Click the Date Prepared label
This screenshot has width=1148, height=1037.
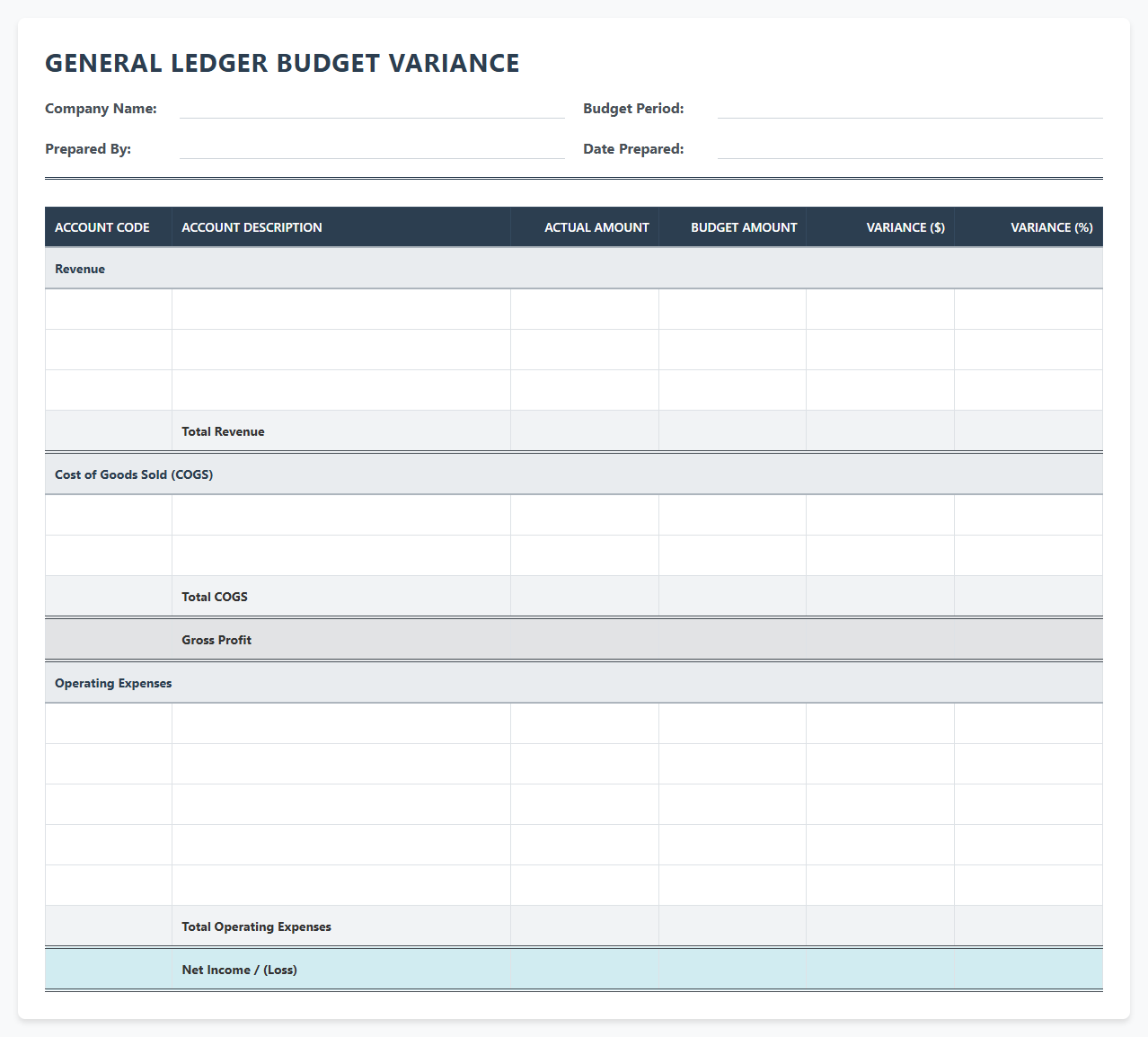(633, 148)
